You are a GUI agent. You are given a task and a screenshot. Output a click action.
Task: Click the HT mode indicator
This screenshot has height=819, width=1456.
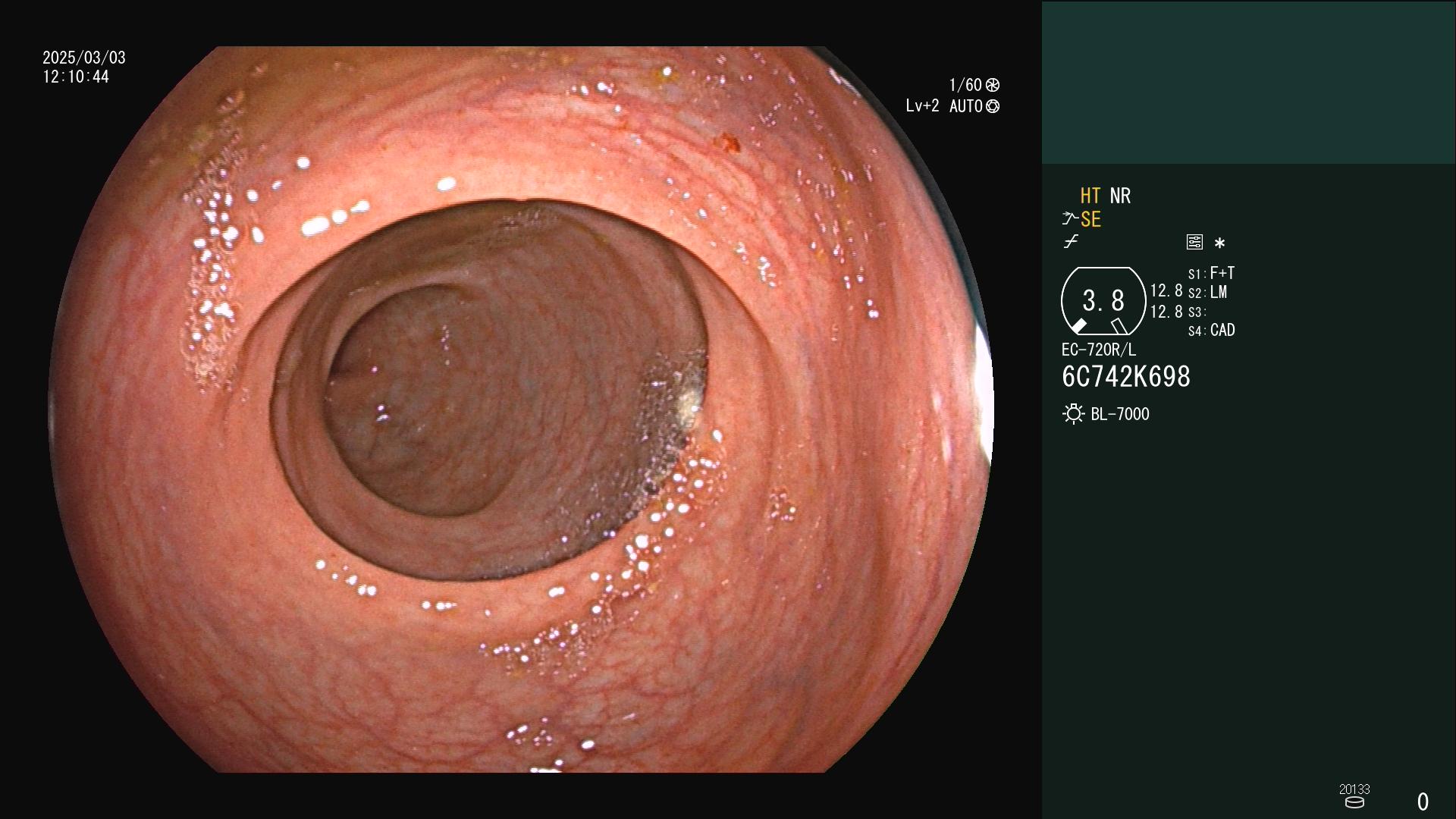coord(1090,196)
